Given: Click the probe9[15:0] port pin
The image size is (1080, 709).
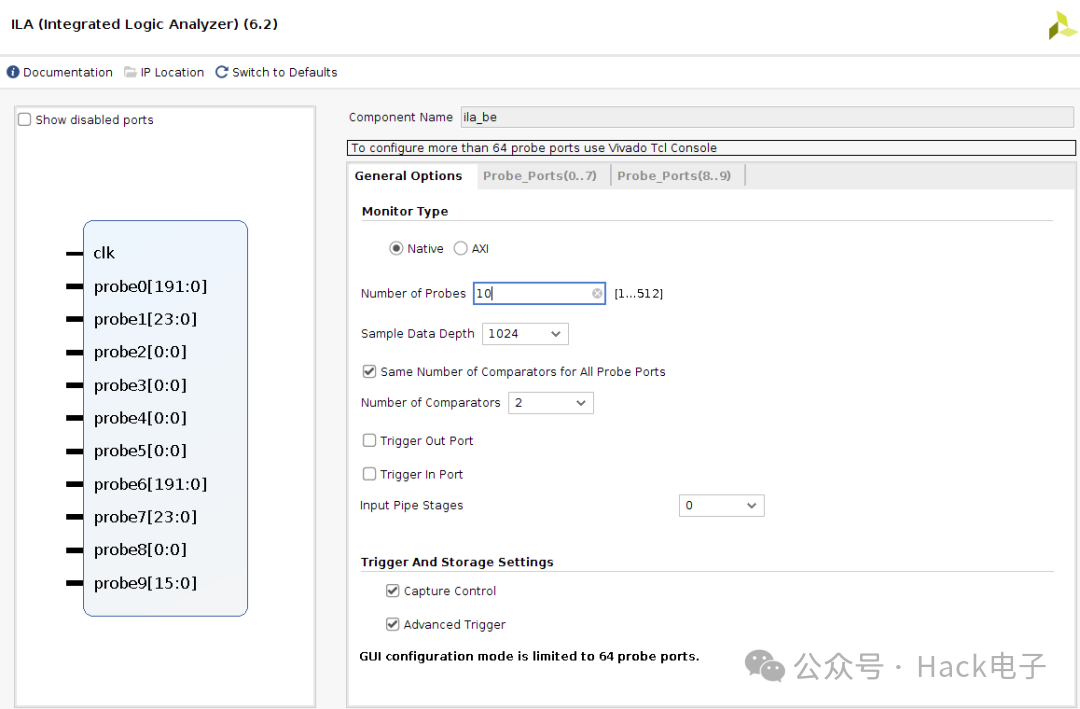Looking at the screenshot, I should [75, 583].
